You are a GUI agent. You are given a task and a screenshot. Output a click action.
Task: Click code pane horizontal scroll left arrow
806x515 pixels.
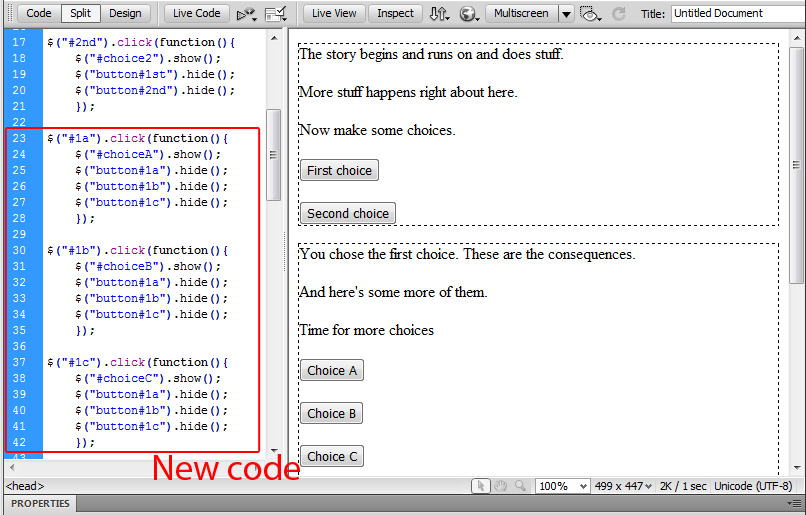(x=11, y=467)
